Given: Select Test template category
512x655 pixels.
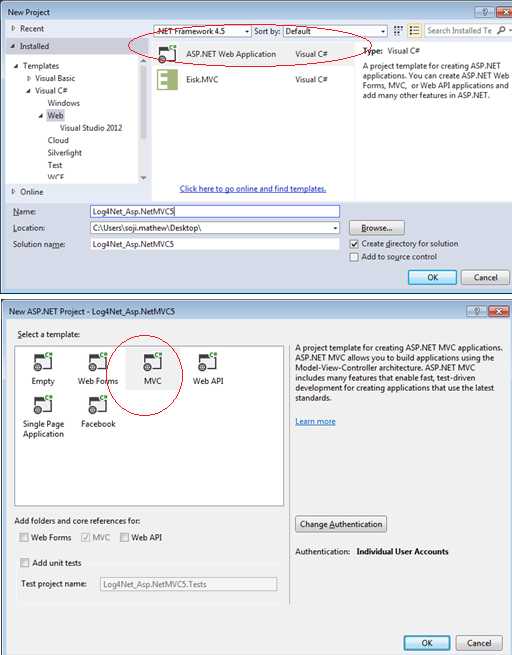Looking at the screenshot, I should click(x=55, y=165).
